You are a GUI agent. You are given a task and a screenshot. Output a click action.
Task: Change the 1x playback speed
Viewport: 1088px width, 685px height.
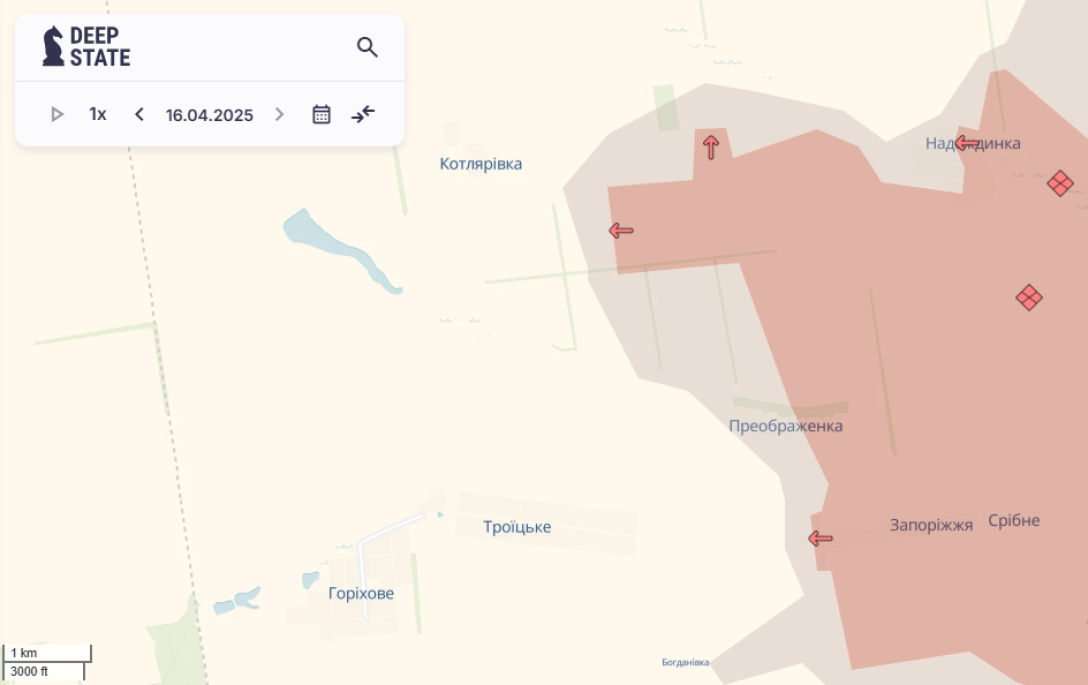pyautogui.click(x=98, y=114)
